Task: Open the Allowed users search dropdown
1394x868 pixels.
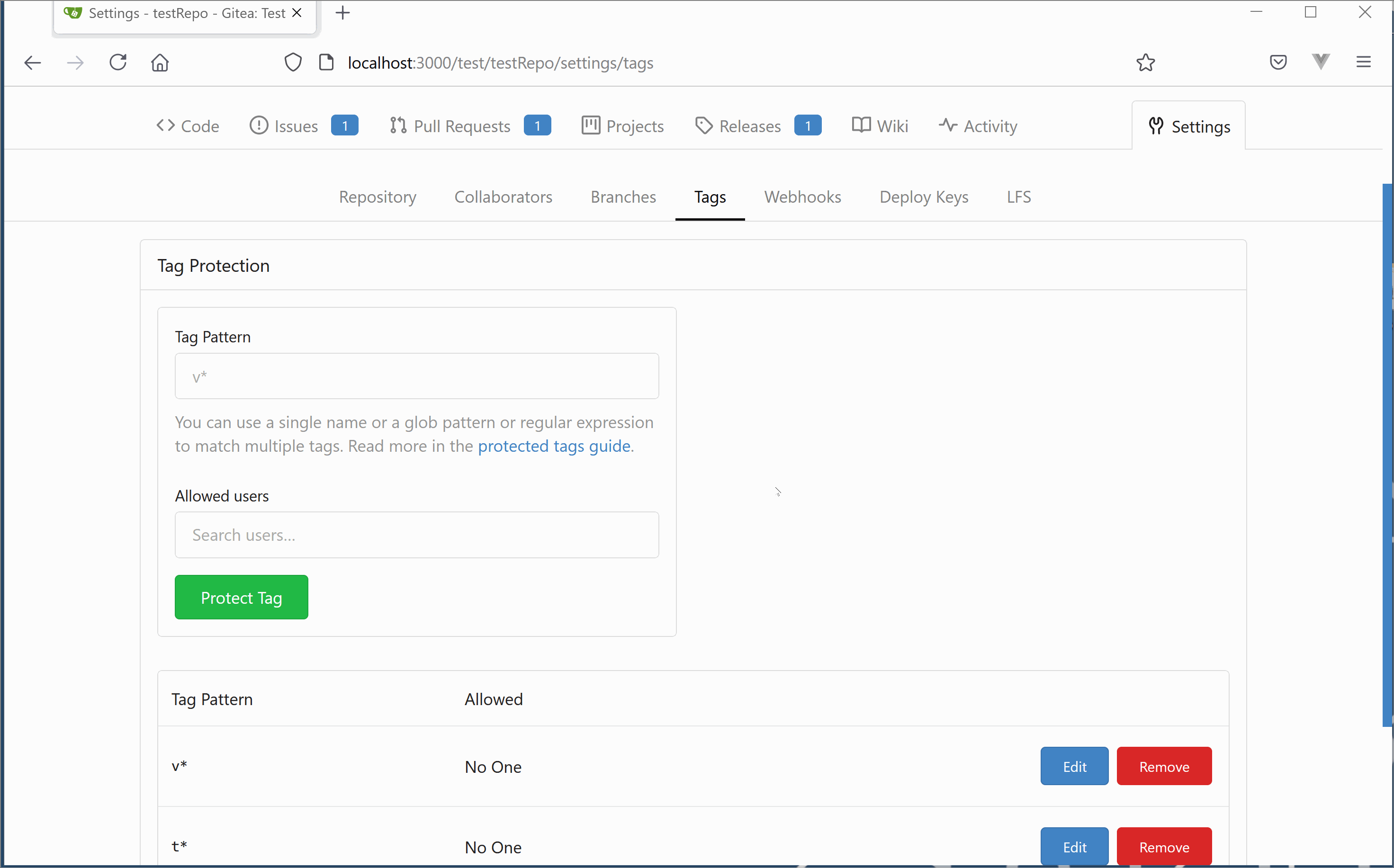Action: (x=417, y=535)
